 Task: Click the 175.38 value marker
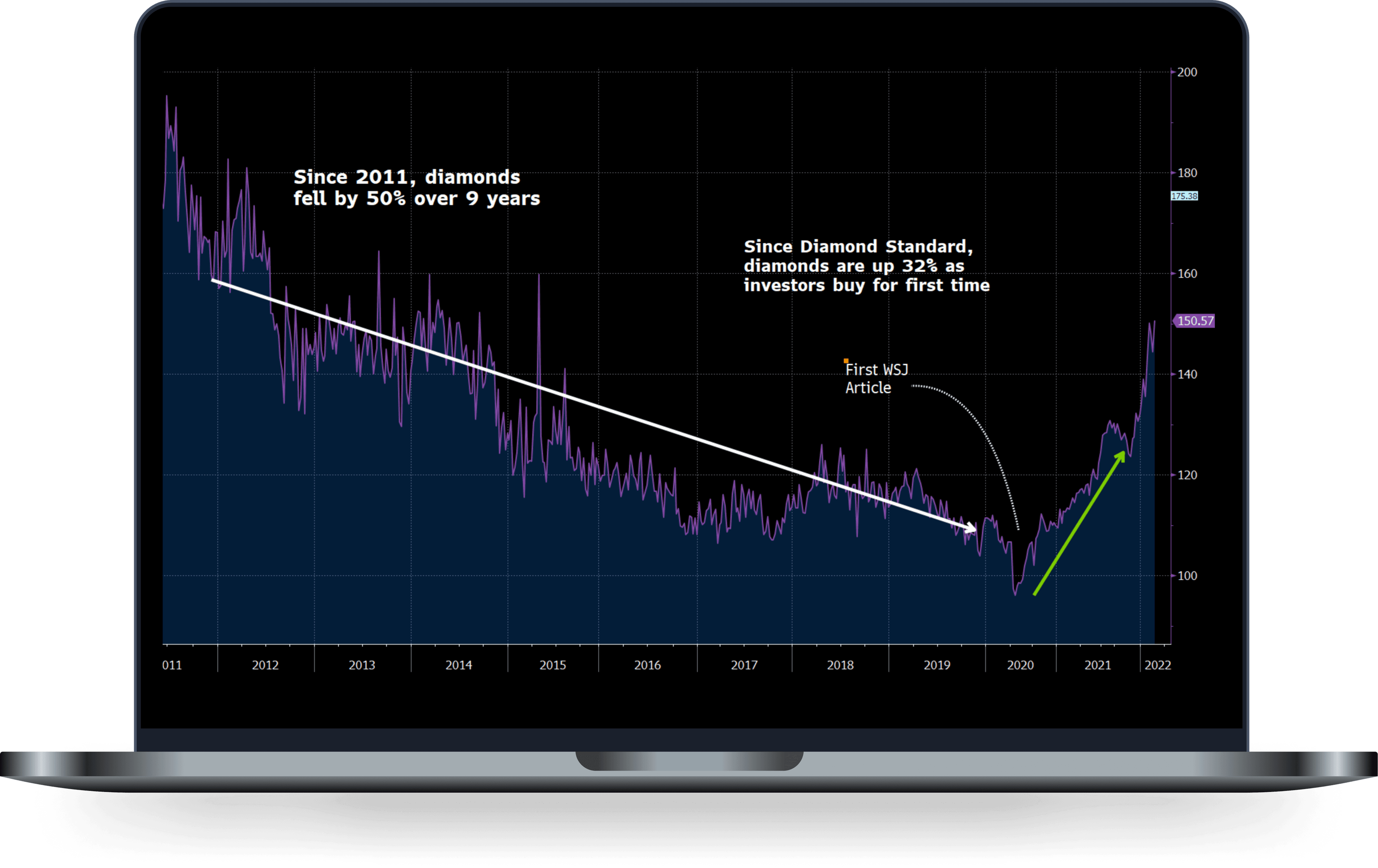tap(1184, 196)
